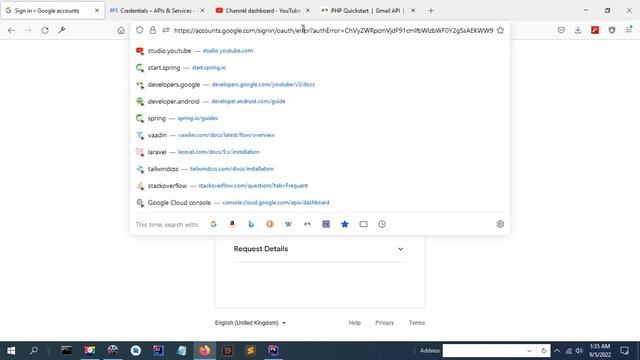Switch to Channel dashboard - YouTube tab

coord(262,11)
